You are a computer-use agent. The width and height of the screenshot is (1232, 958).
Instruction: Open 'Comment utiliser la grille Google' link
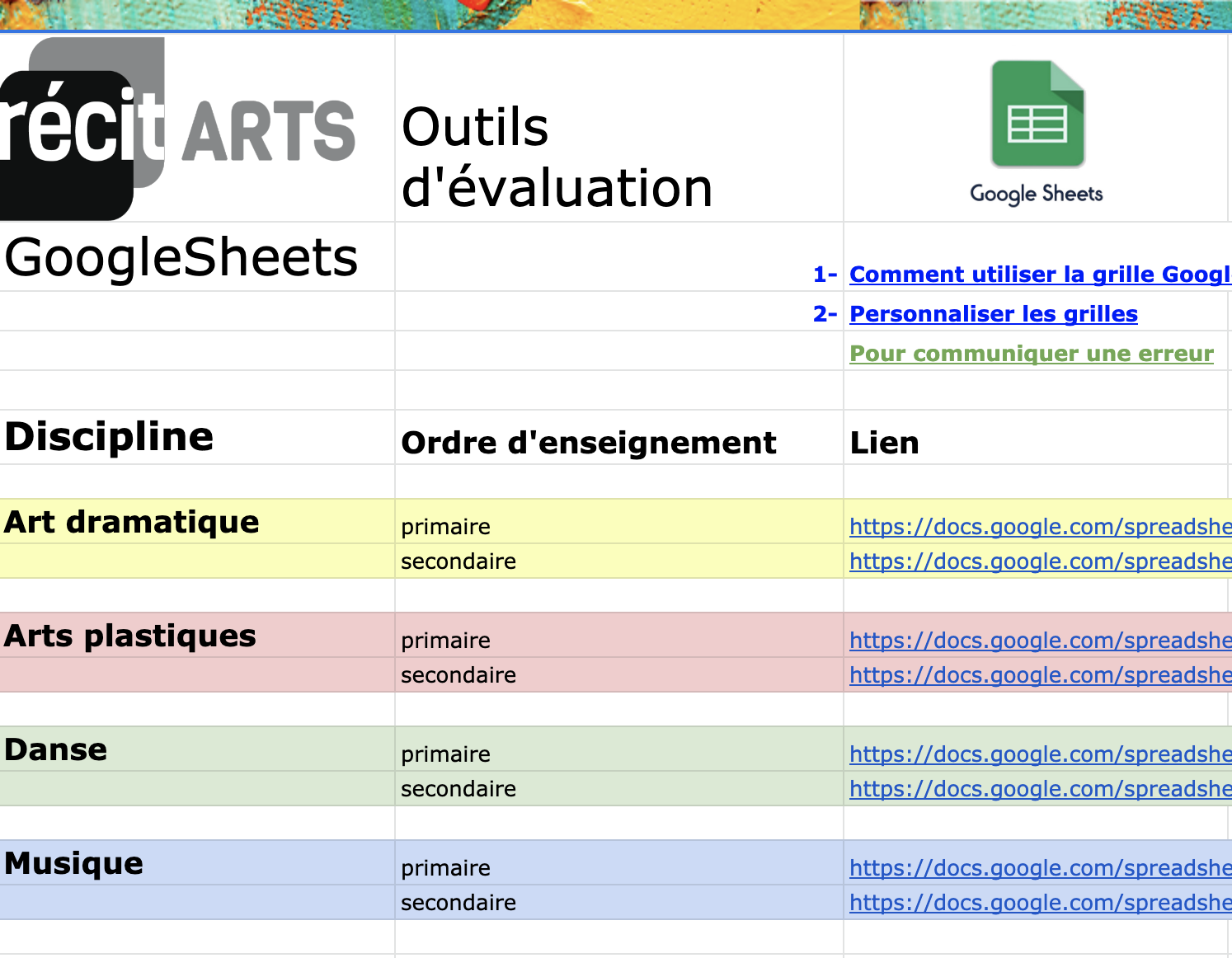1041,275
